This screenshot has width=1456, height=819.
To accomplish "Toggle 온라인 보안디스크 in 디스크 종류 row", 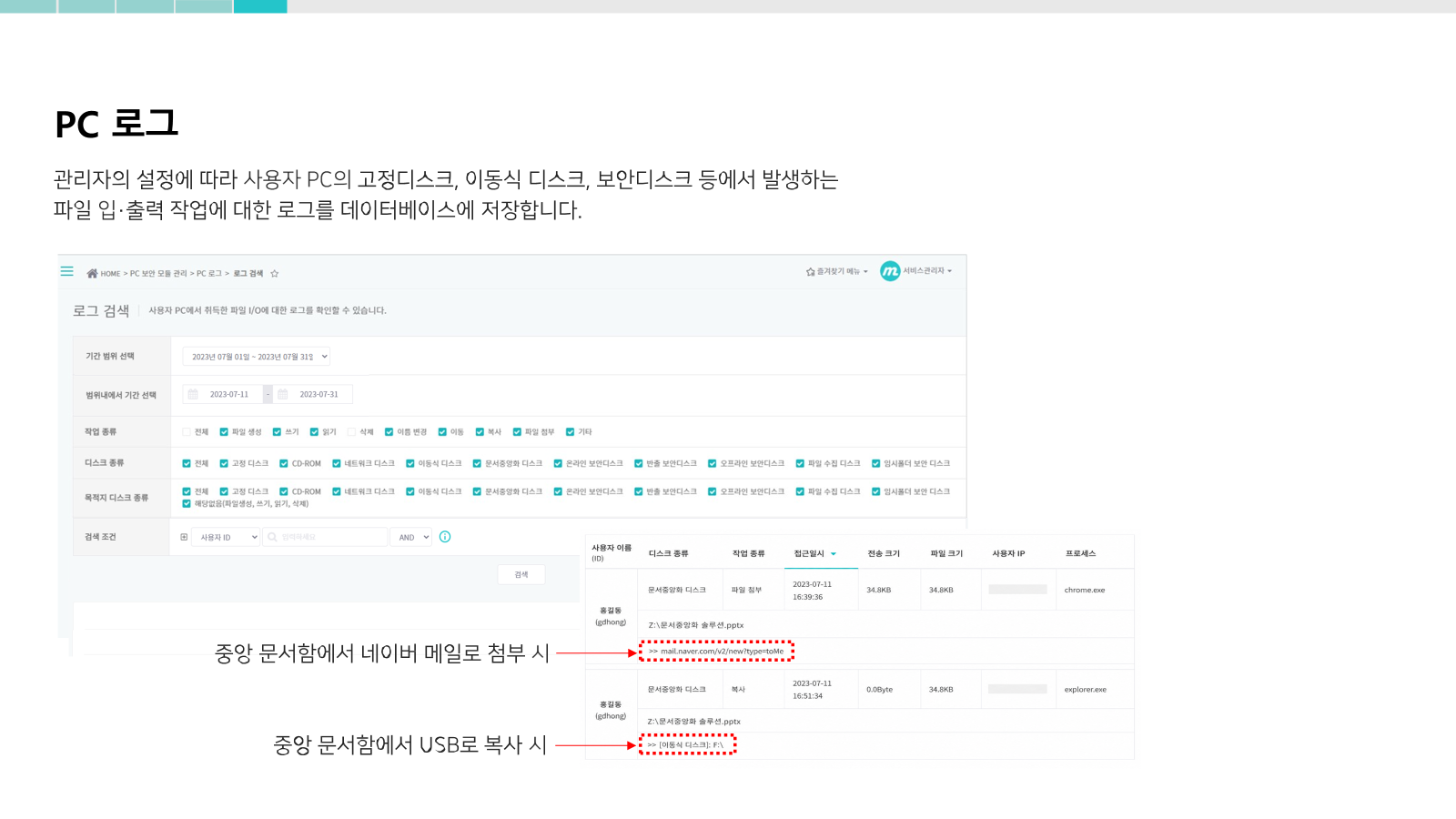I will [558, 463].
